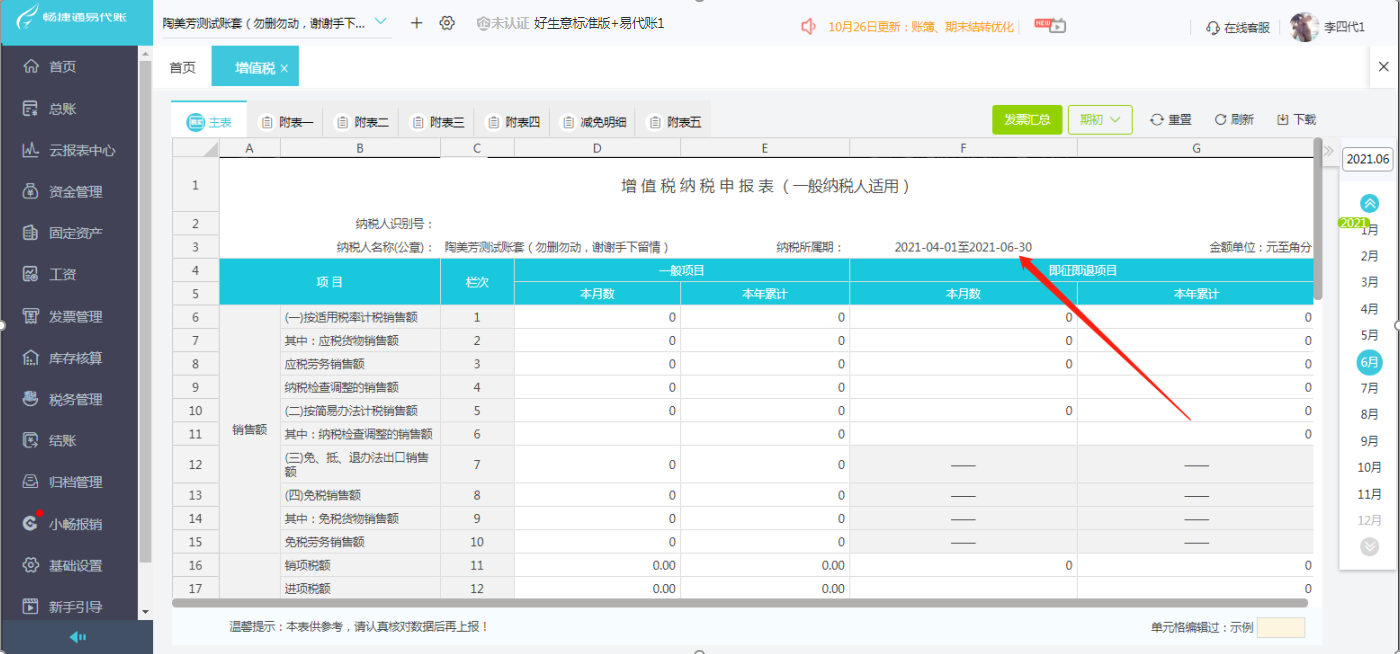Select column D header
The width and height of the screenshot is (1400, 654).
(x=597, y=149)
